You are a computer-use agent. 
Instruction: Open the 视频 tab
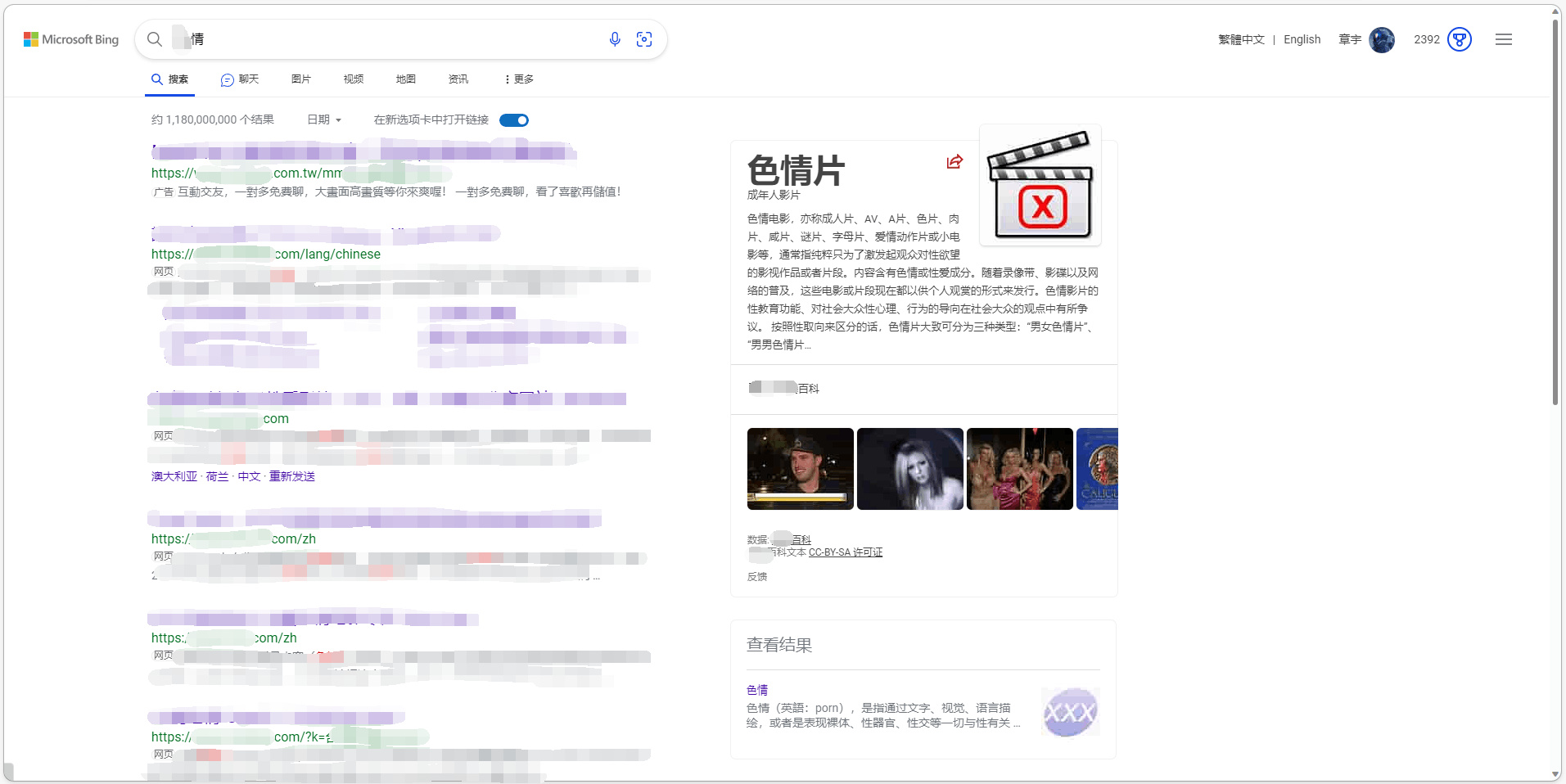352,79
